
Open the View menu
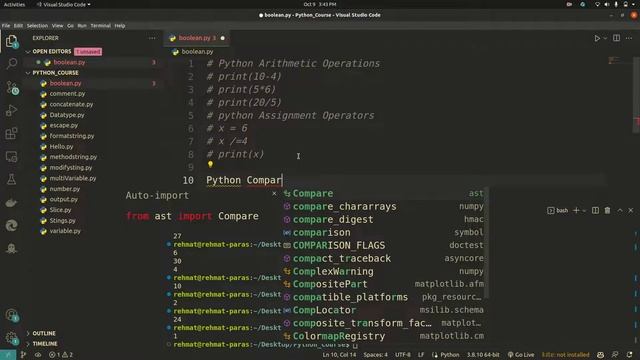57,26
